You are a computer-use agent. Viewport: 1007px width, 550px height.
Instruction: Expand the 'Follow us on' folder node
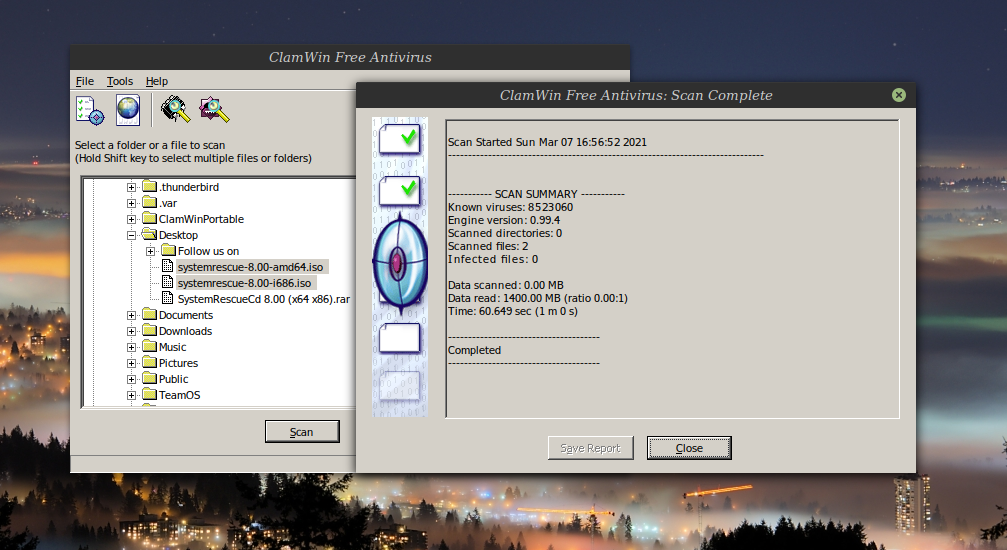point(150,251)
